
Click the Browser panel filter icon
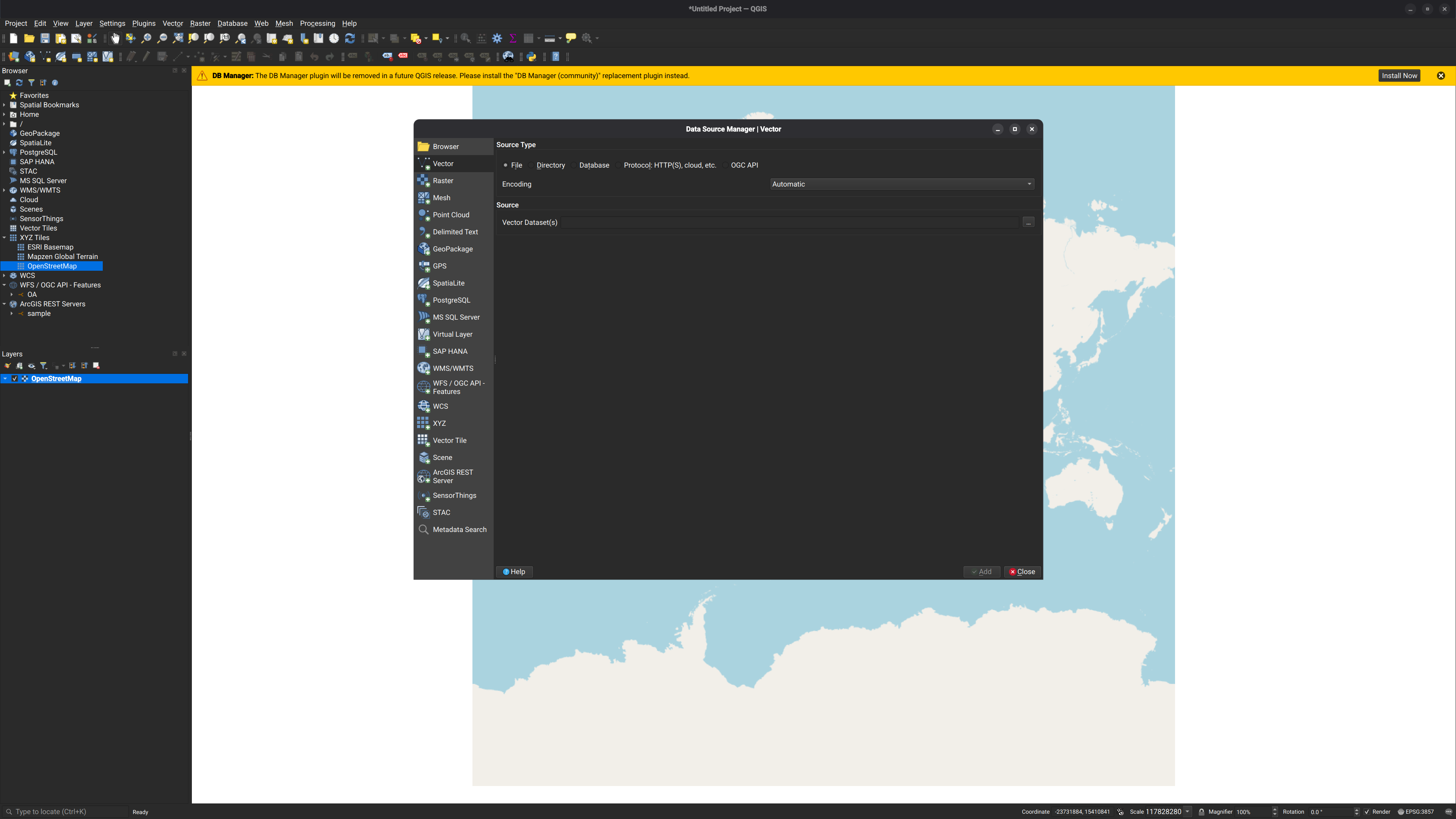[31, 83]
